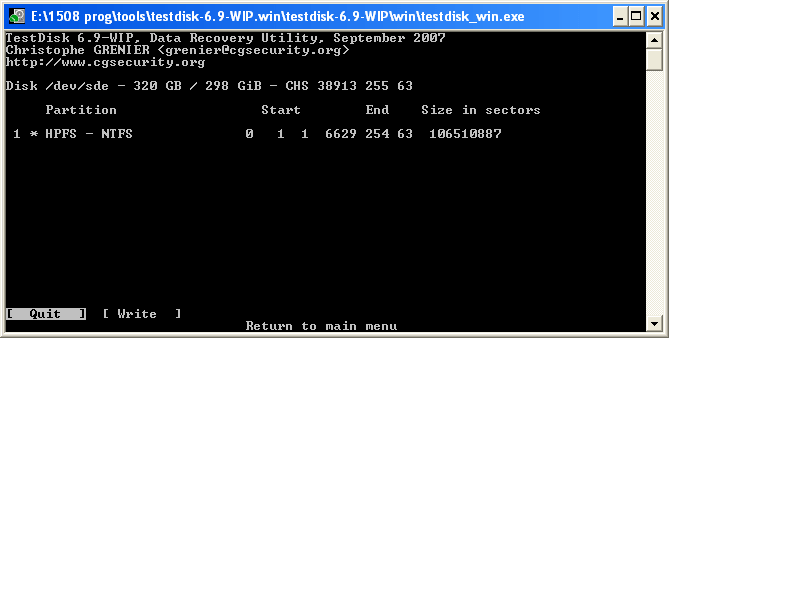Minimize the testdisk_win.exe window

[x=620, y=17]
